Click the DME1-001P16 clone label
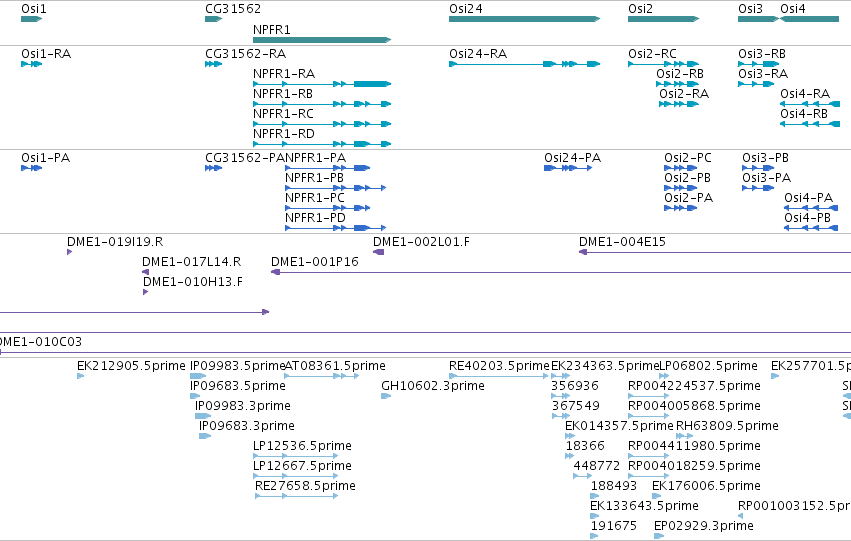Image resolution: width=851 pixels, height=541 pixels. (x=315, y=262)
